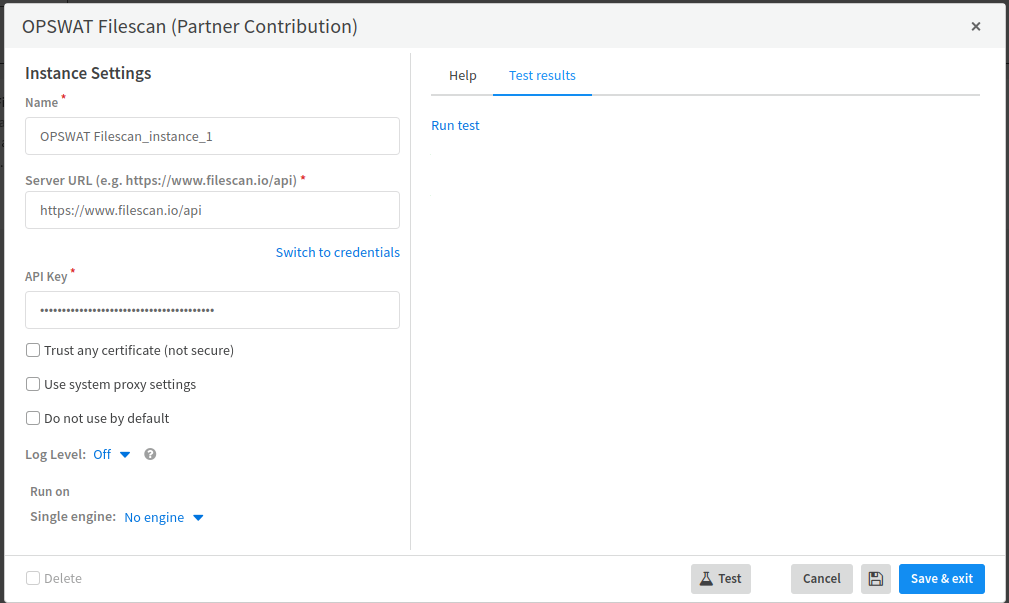1009x603 pixels.
Task: Select the Test results tab
Action: [542, 75]
